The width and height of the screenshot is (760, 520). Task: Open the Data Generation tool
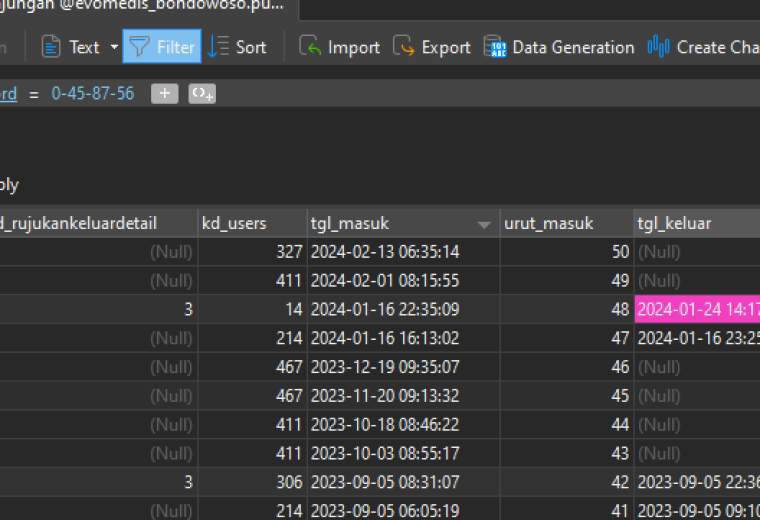tap(559, 47)
